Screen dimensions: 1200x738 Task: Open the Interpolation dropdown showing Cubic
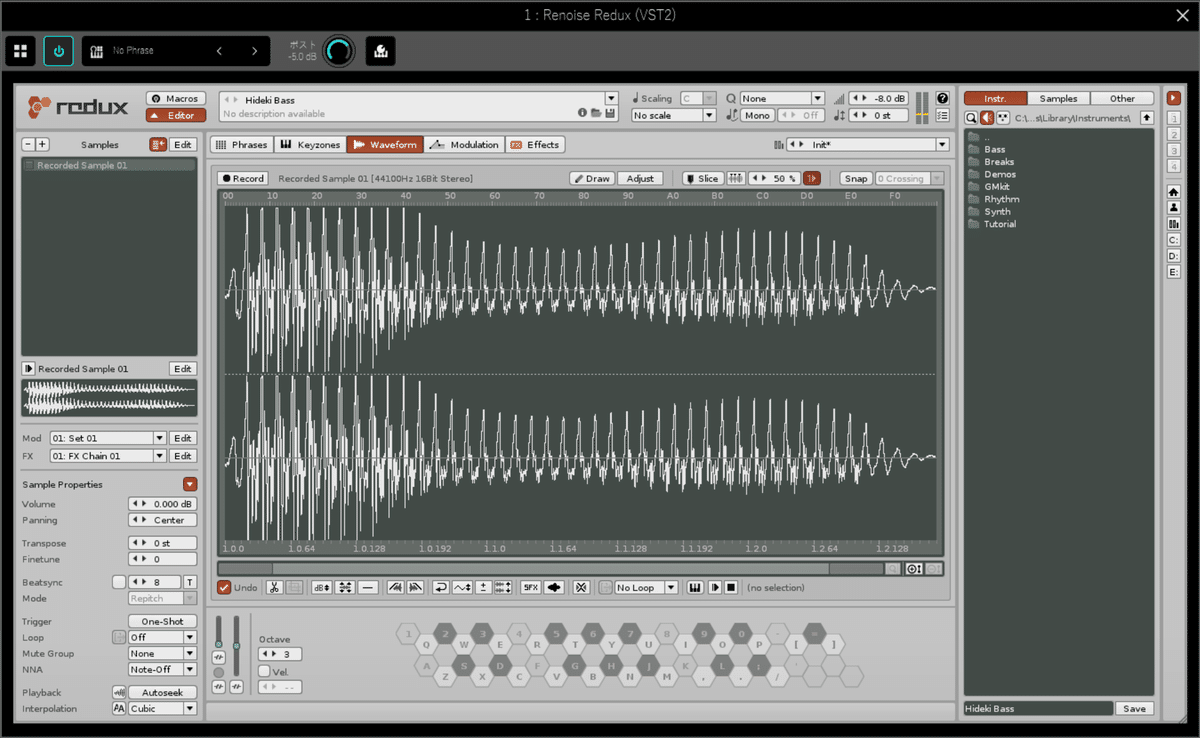tap(163, 707)
